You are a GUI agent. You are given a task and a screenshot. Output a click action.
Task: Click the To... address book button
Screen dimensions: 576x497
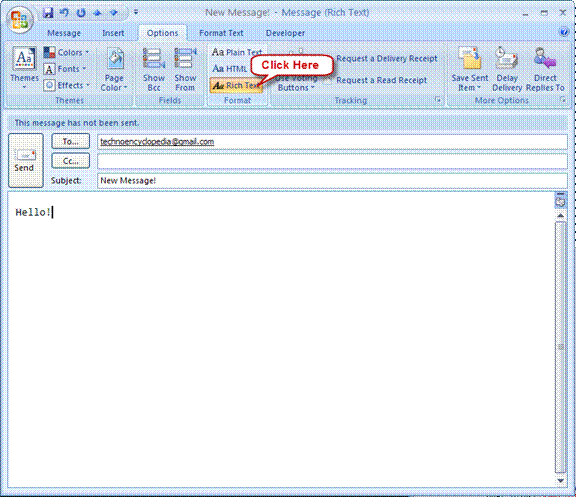tap(71, 141)
